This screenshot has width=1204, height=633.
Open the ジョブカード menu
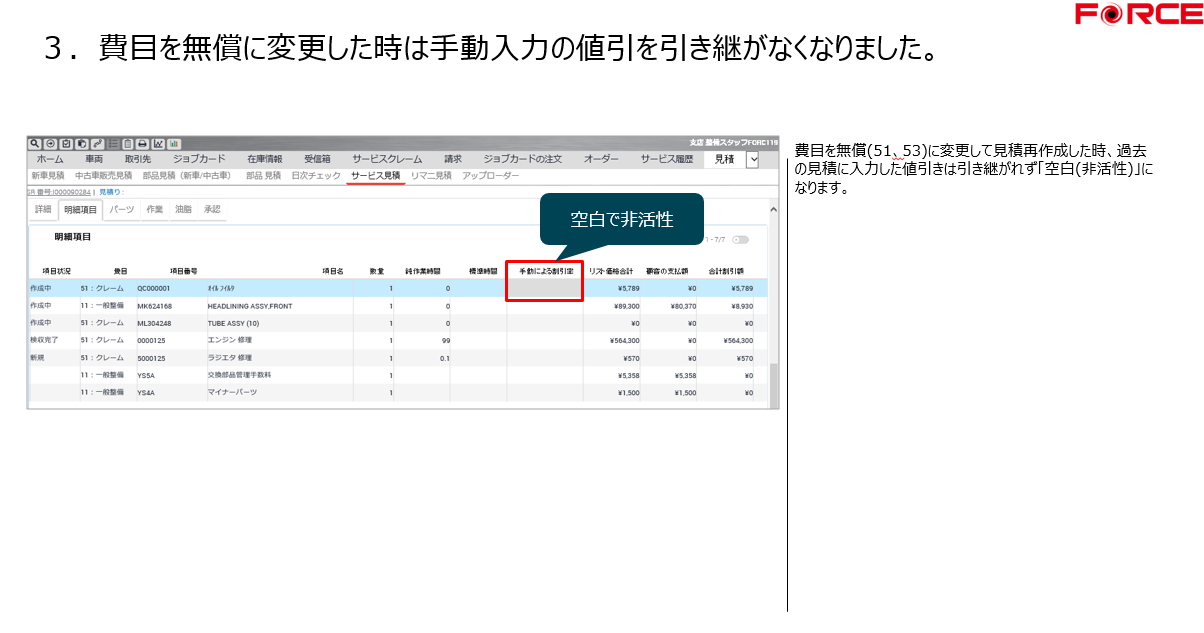(199, 159)
